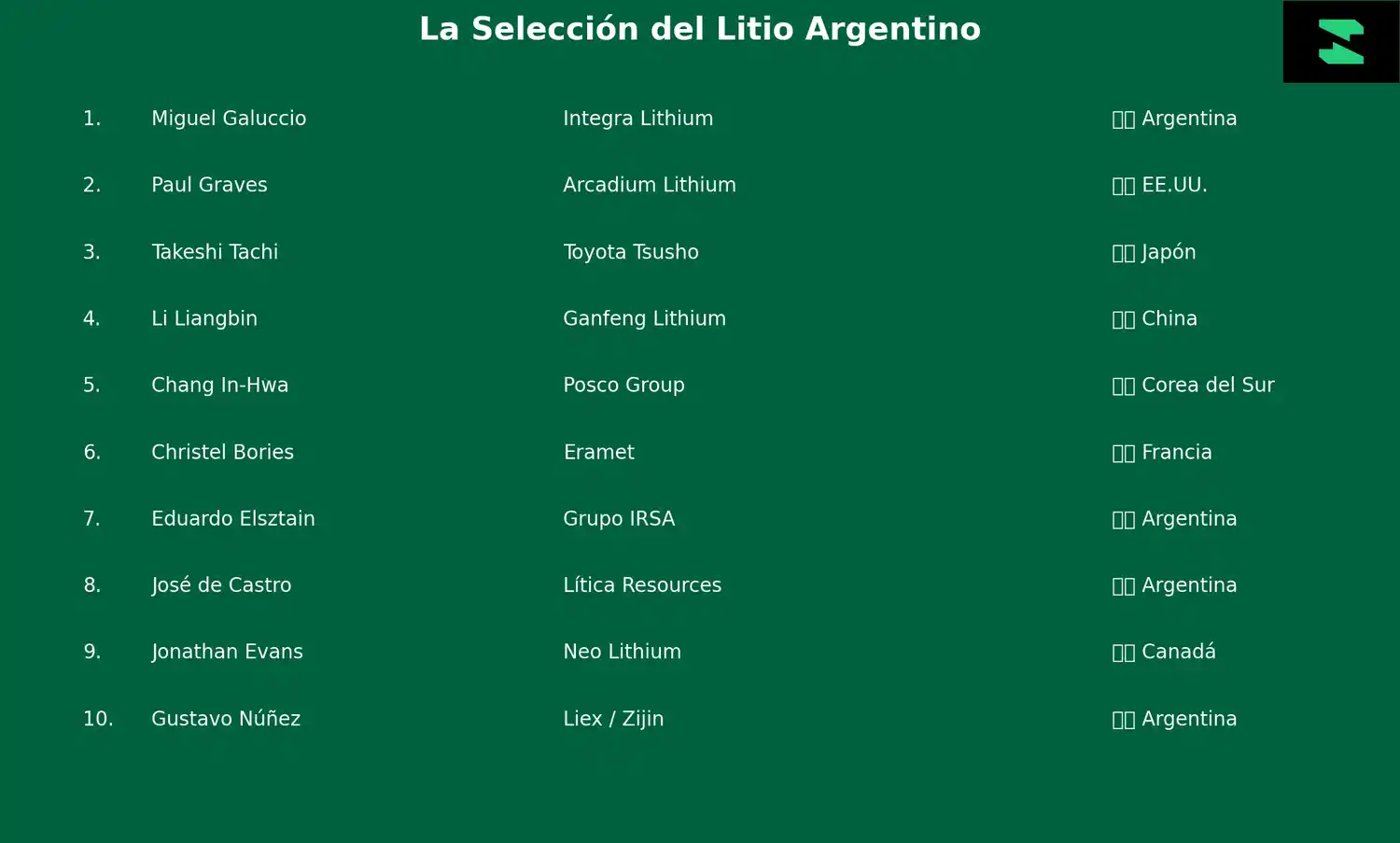This screenshot has width=1400, height=843.
Task: Select Chang In-Hwa entry
Action: [x=219, y=385]
